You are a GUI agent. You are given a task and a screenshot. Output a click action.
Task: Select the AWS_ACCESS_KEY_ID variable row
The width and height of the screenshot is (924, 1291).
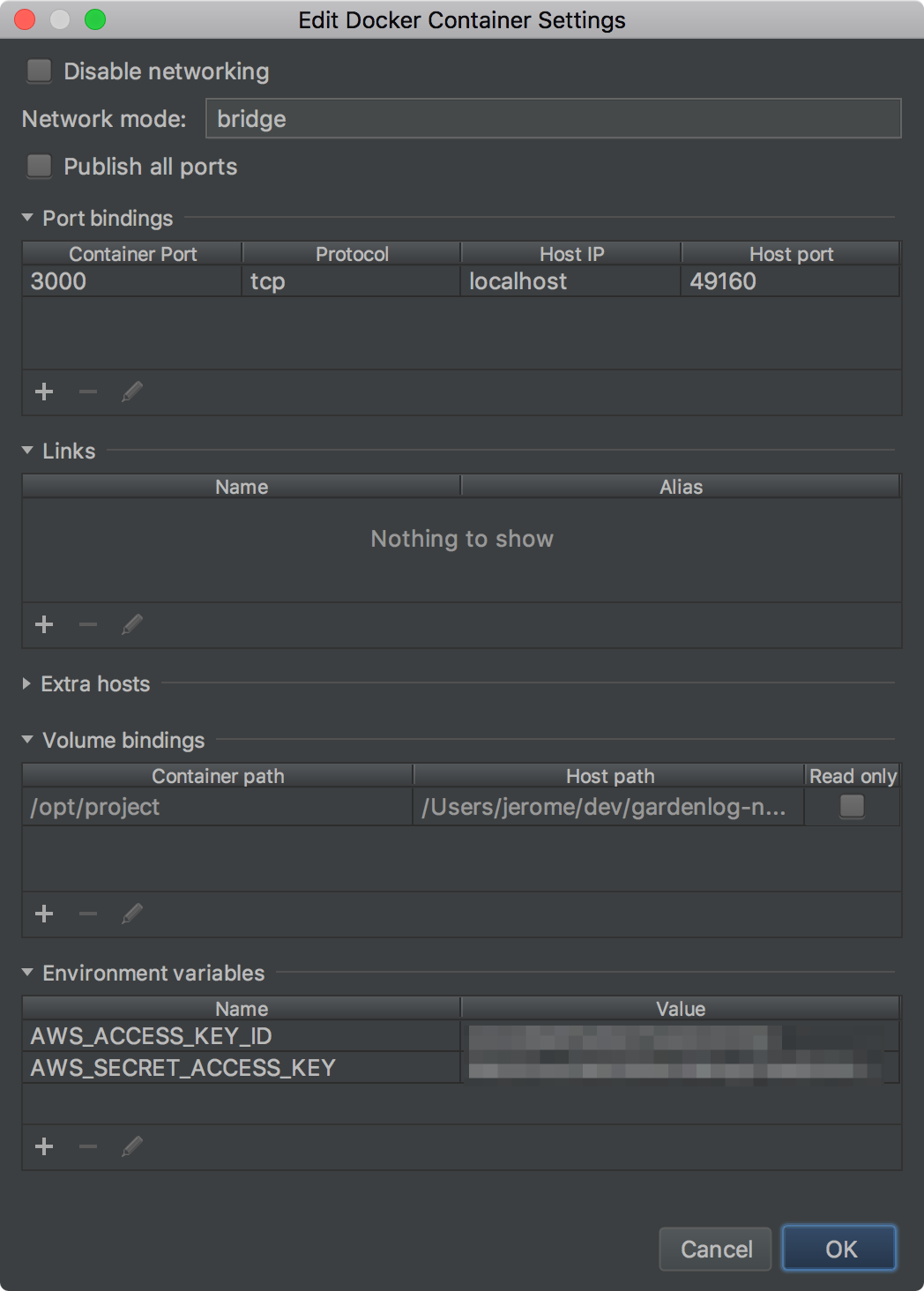click(x=461, y=1036)
